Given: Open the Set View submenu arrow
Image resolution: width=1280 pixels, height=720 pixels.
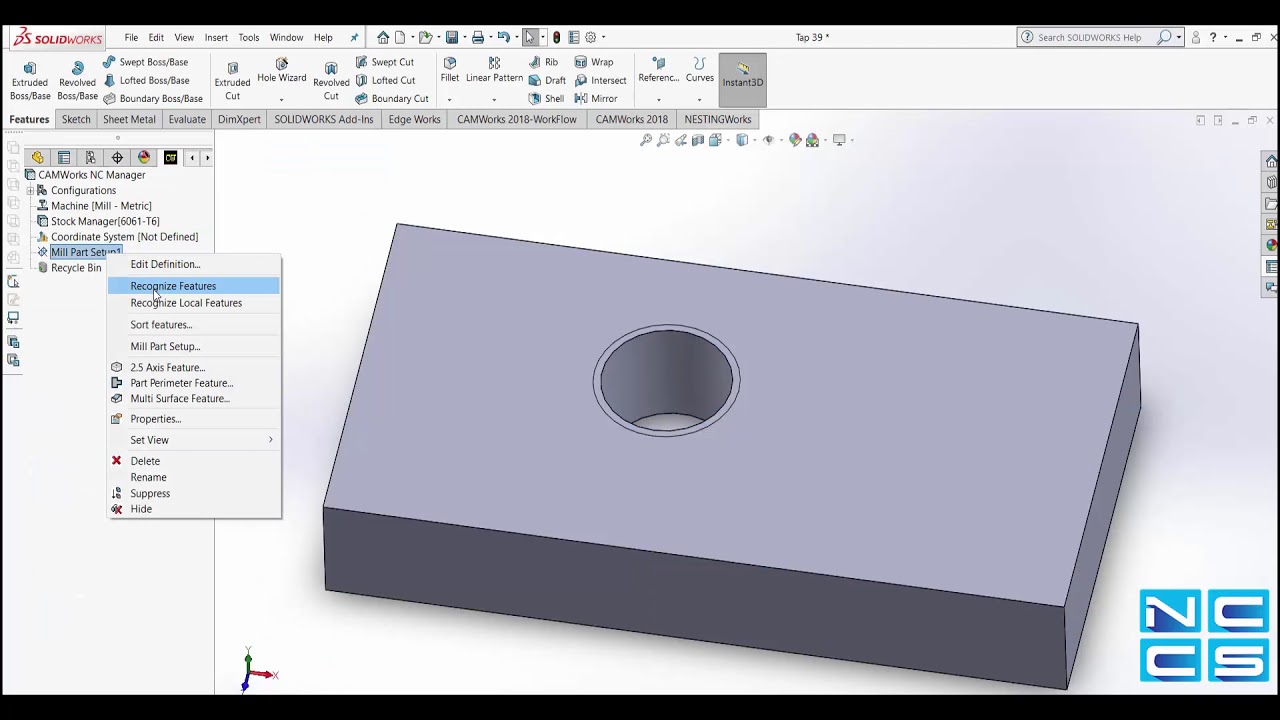Looking at the screenshot, I should tap(270, 440).
